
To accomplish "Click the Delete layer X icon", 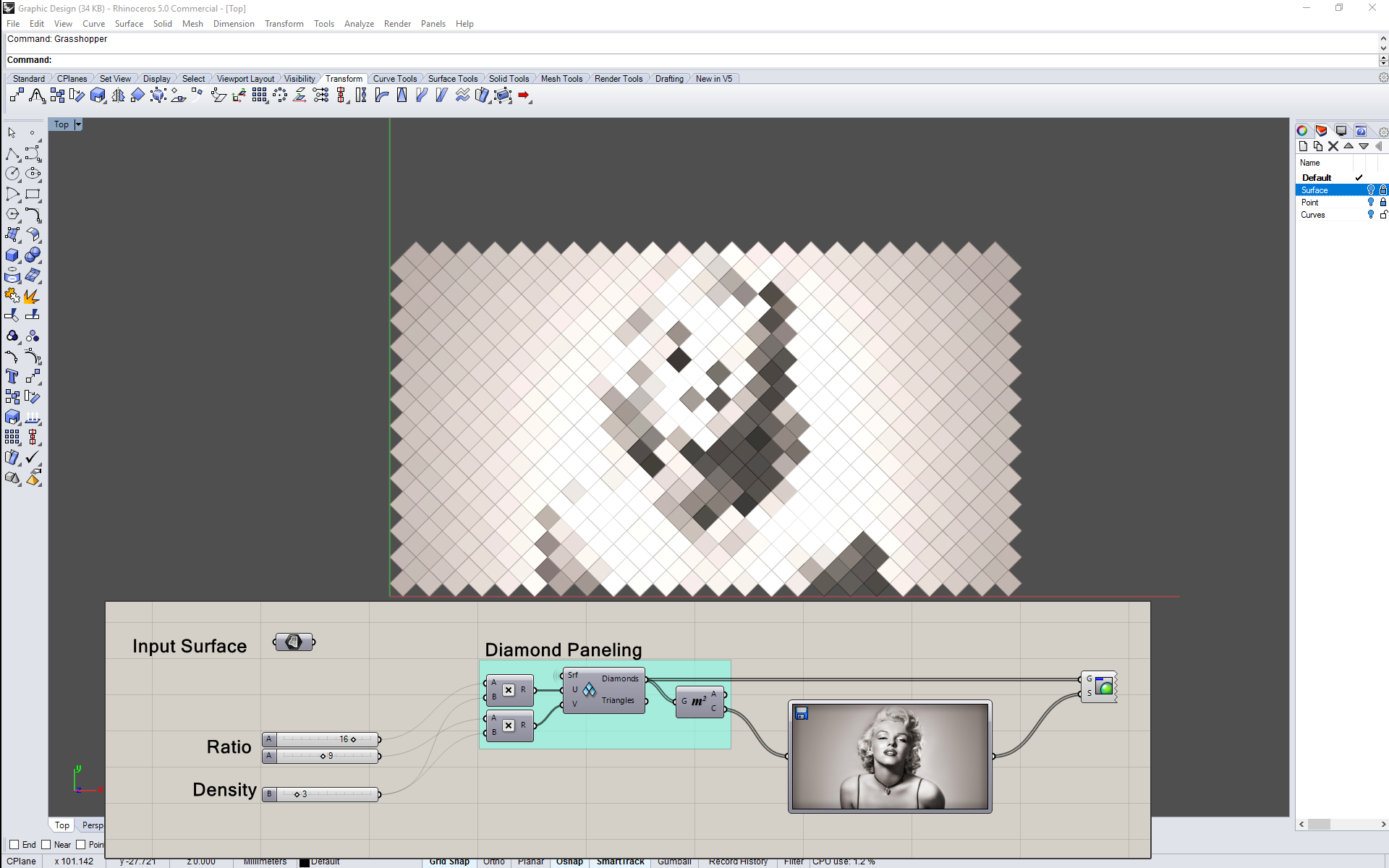I will [x=1333, y=146].
